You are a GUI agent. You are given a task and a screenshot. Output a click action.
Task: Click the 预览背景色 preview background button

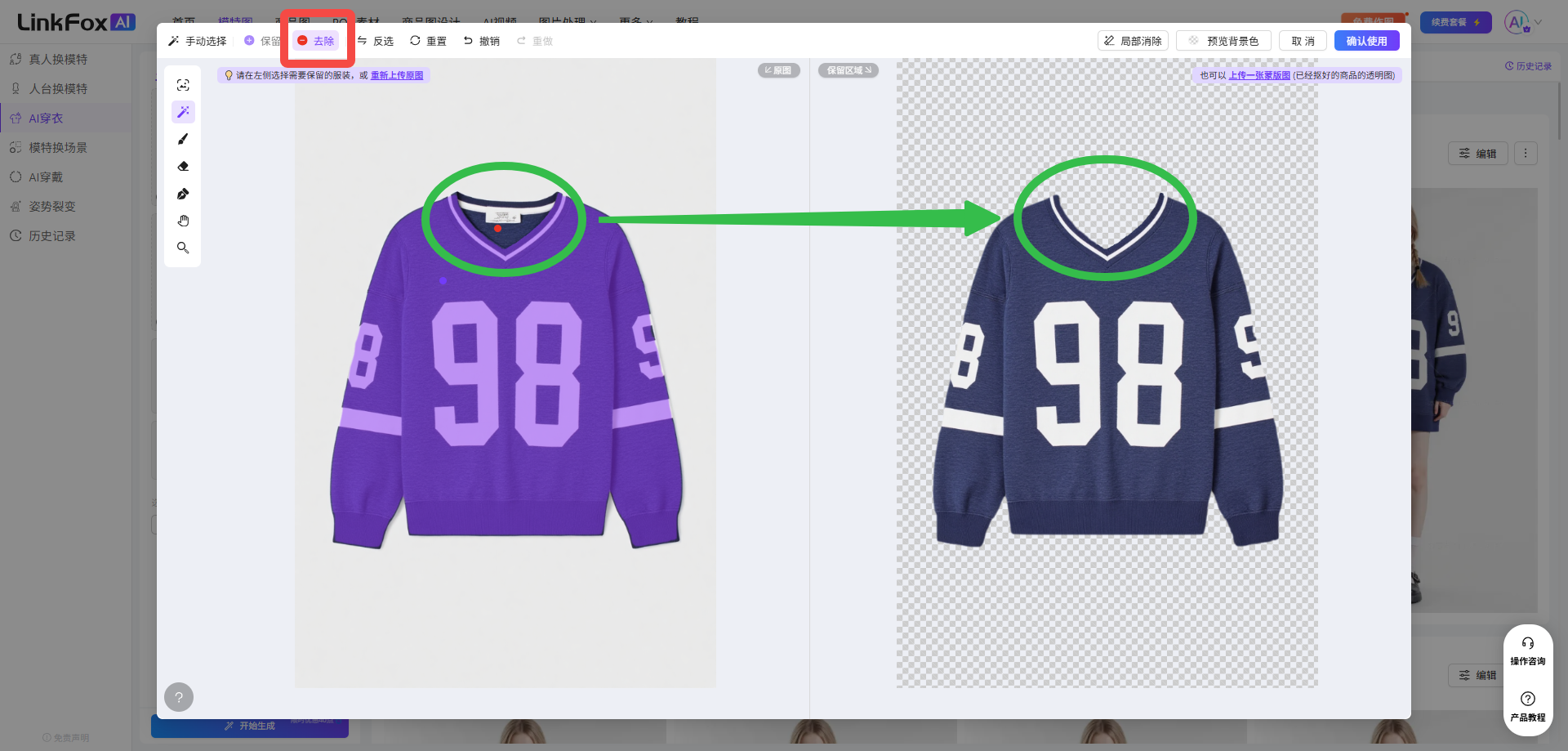pyautogui.click(x=1223, y=41)
